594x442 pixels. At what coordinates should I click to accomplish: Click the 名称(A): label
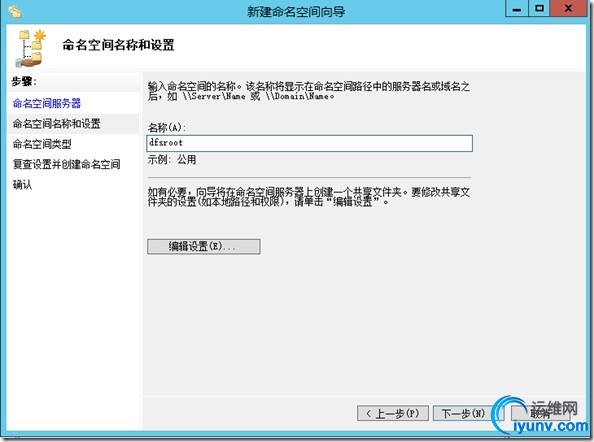point(167,127)
